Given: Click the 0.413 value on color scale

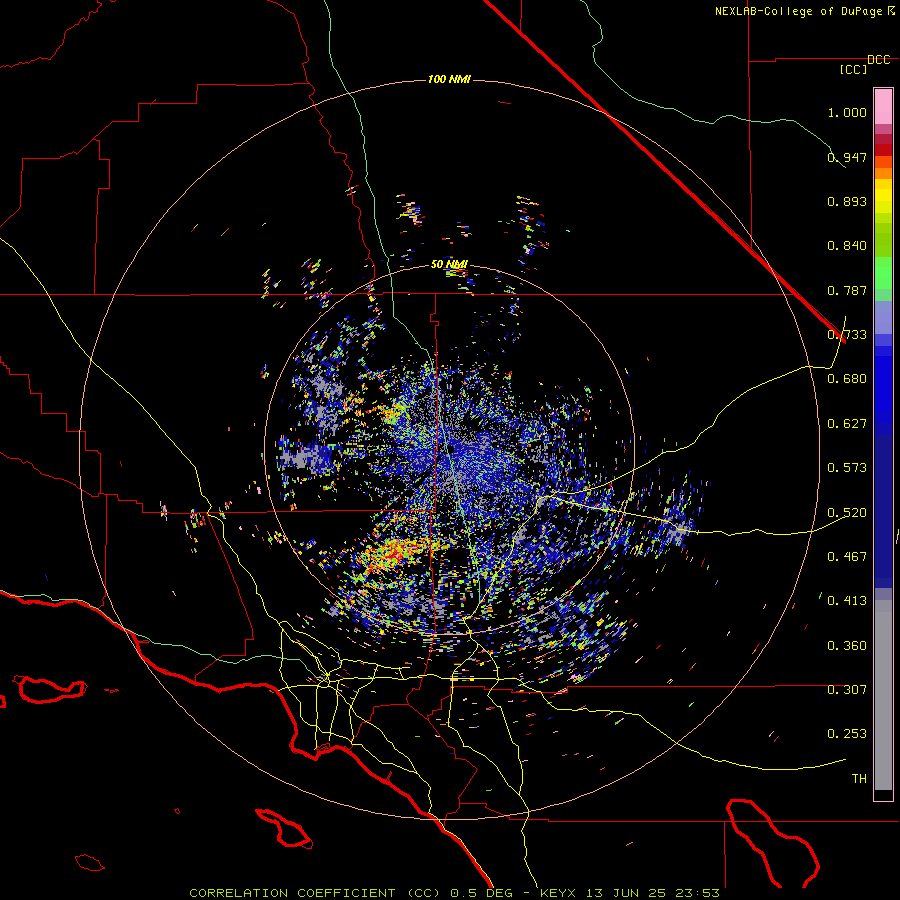Looking at the screenshot, I should pos(847,601).
